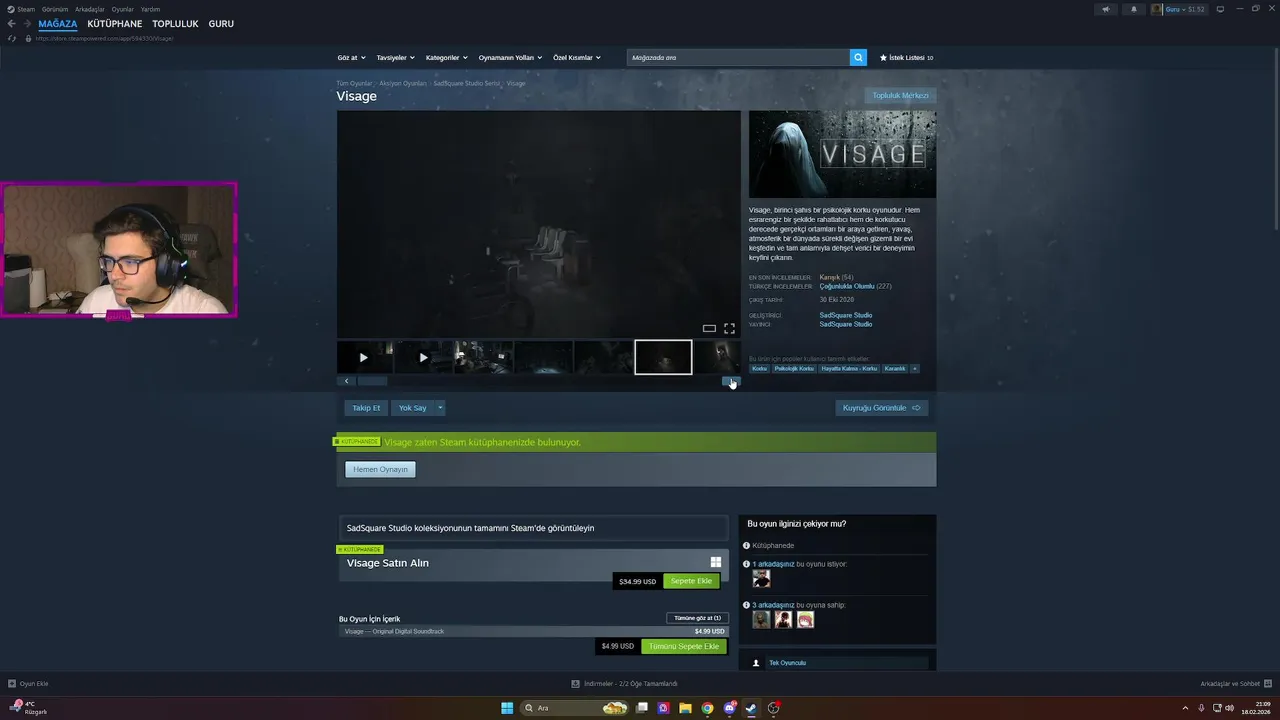
Task: Expand the Kategoriler menu
Action: click(x=446, y=58)
